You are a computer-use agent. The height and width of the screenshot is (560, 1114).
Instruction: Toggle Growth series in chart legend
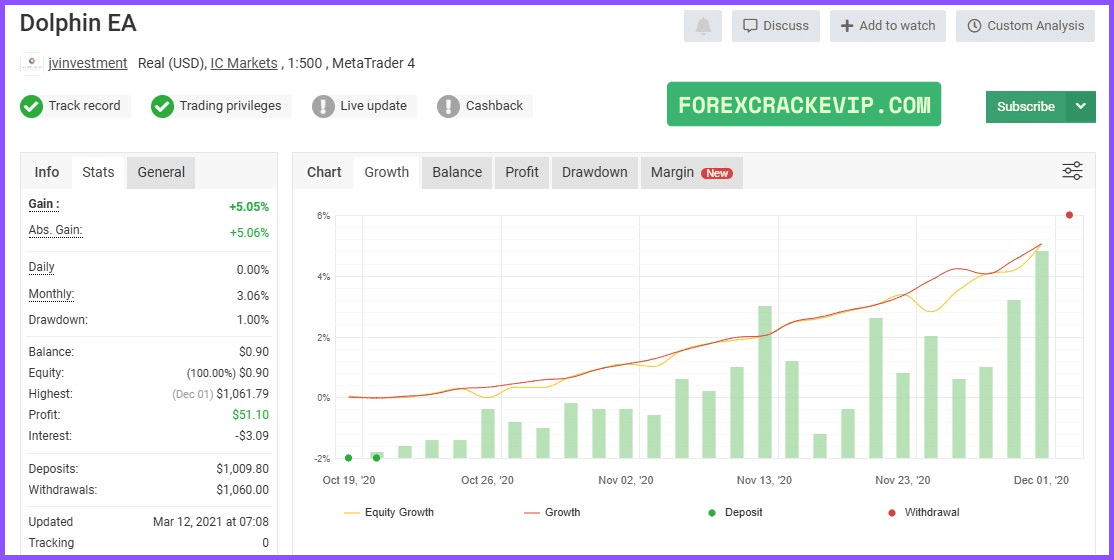pos(552,512)
